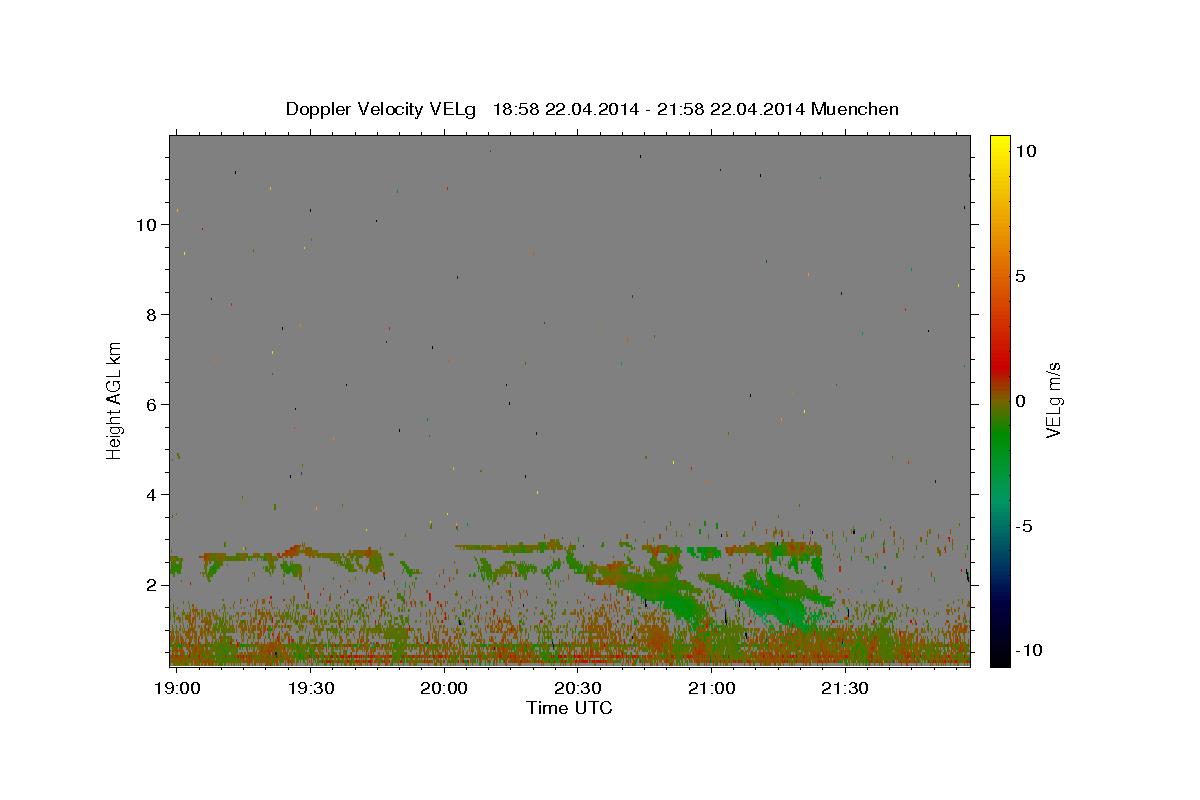Viewport: 1200px width, 800px height.
Task: Click the yellow top of the color bar
Action: coord(999,142)
